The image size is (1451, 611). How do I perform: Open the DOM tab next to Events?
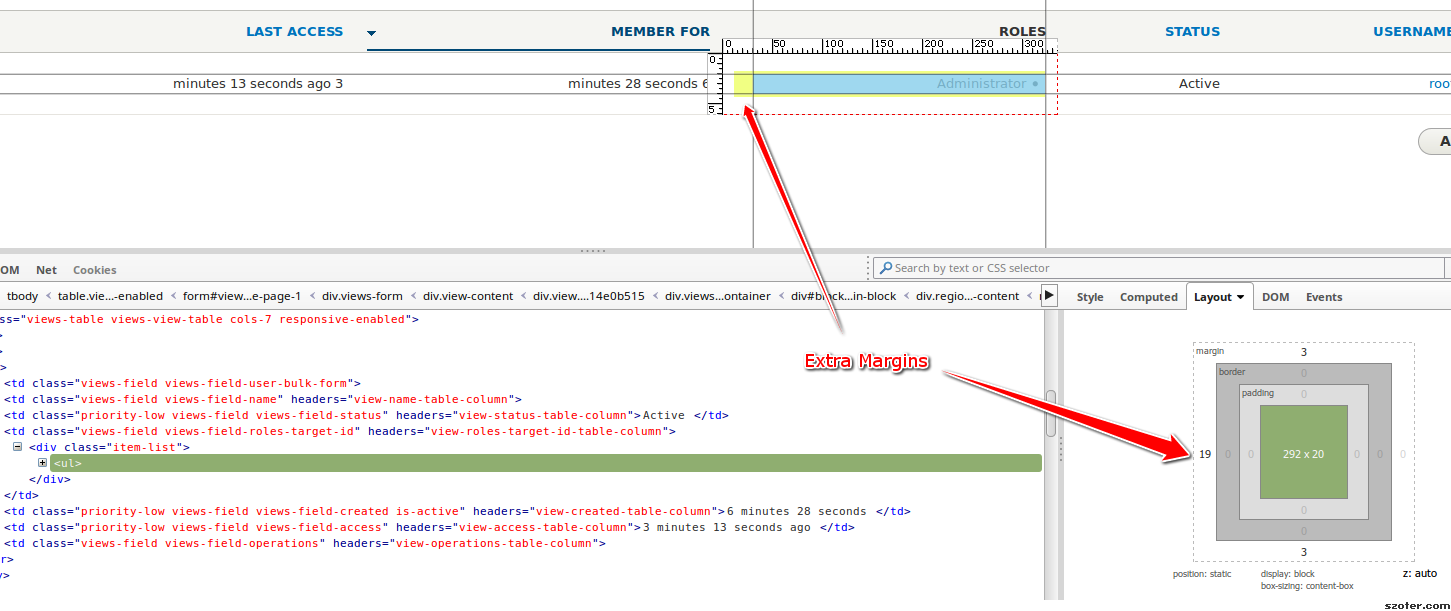coord(1275,297)
